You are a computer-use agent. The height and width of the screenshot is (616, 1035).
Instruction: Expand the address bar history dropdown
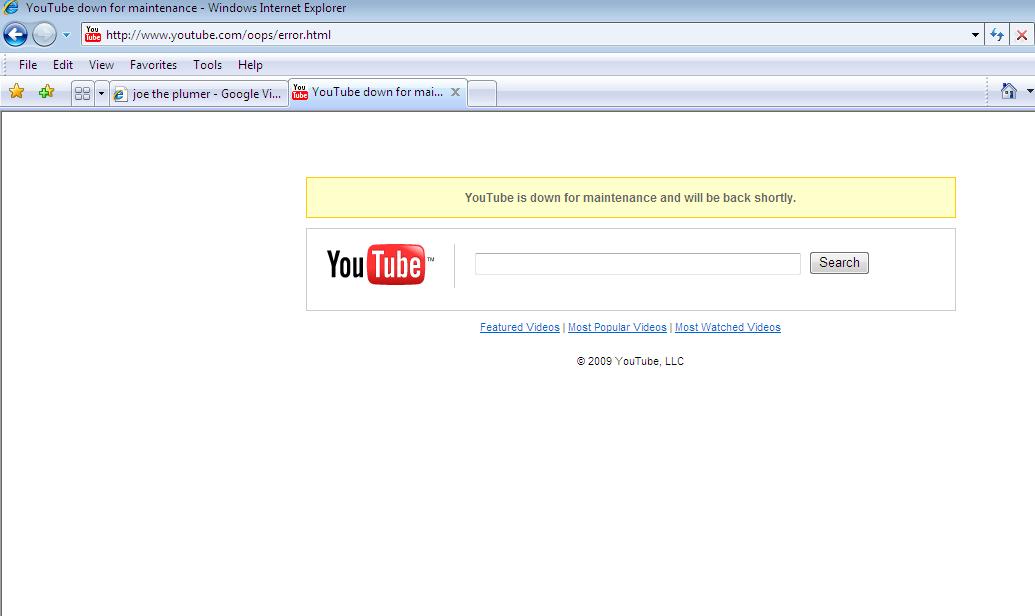(x=975, y=35)
